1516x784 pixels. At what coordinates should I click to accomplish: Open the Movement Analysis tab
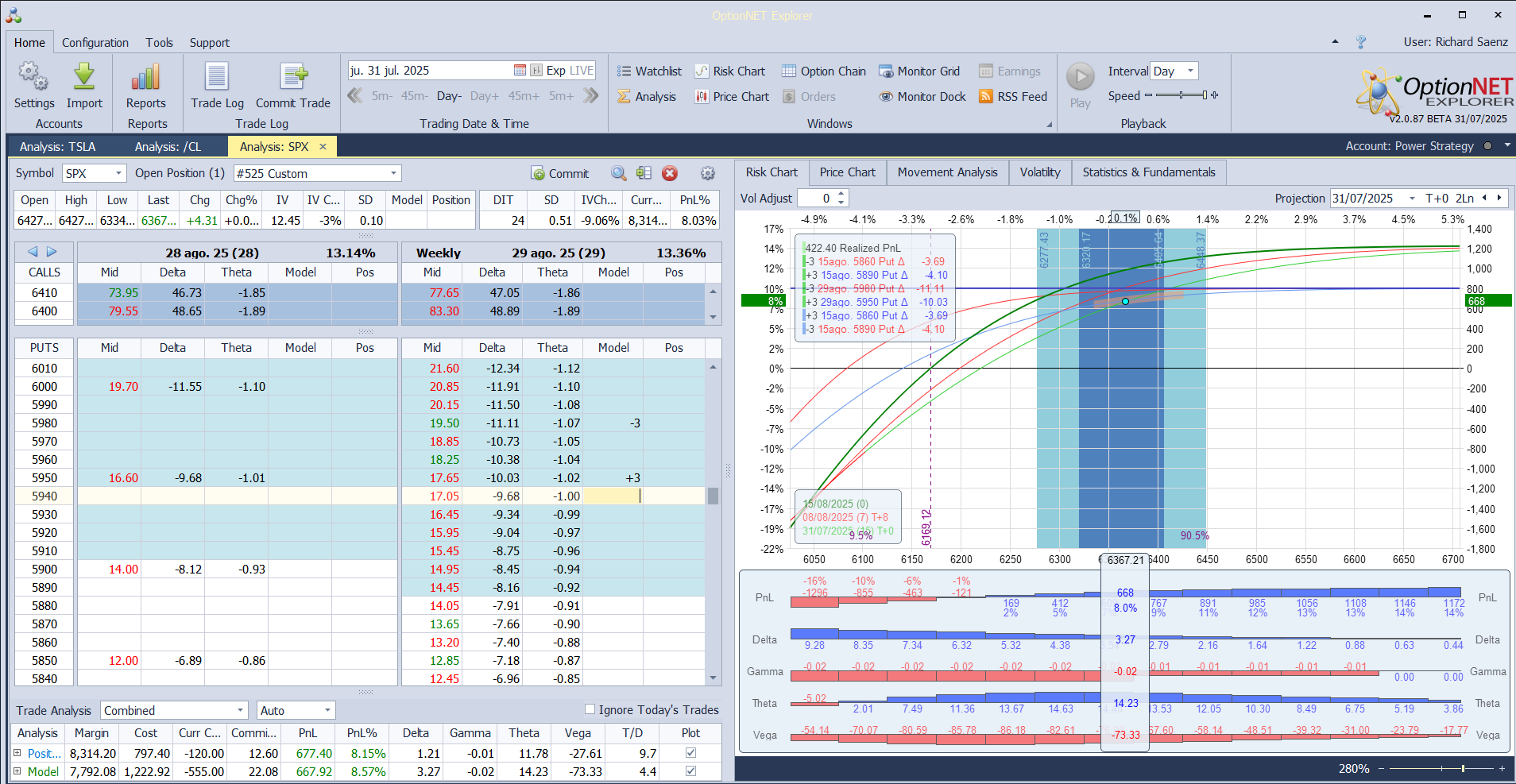coord(947,172)
